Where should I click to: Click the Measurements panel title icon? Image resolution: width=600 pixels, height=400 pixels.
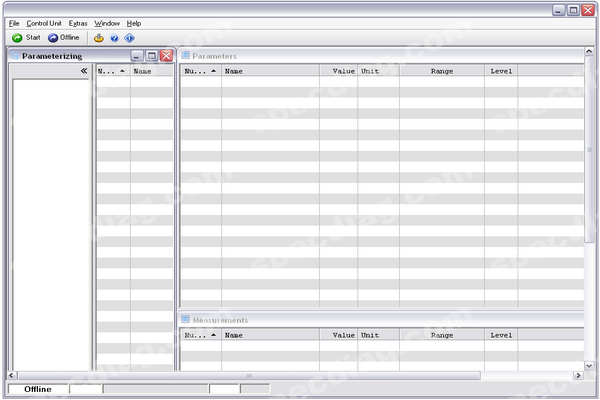coord(186,320)
